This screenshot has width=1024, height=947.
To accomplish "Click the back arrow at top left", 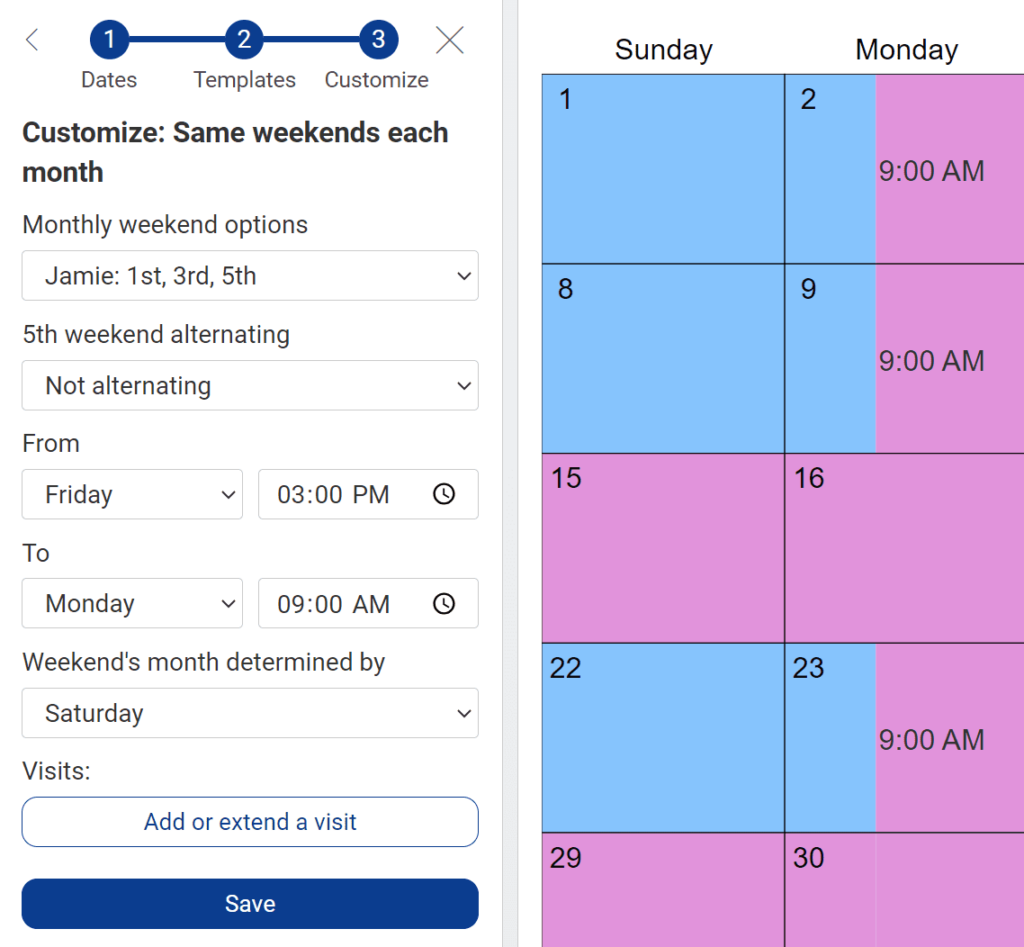I will tap(31, 39).
